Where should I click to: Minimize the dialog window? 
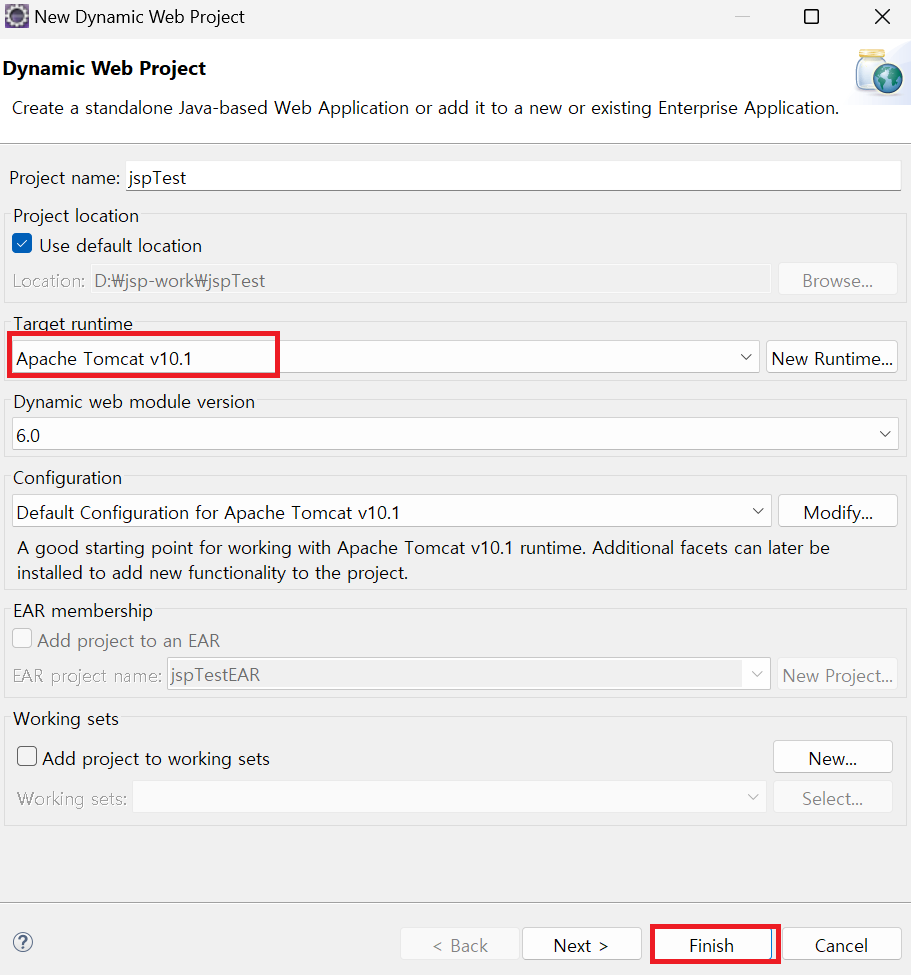point(742,17)
